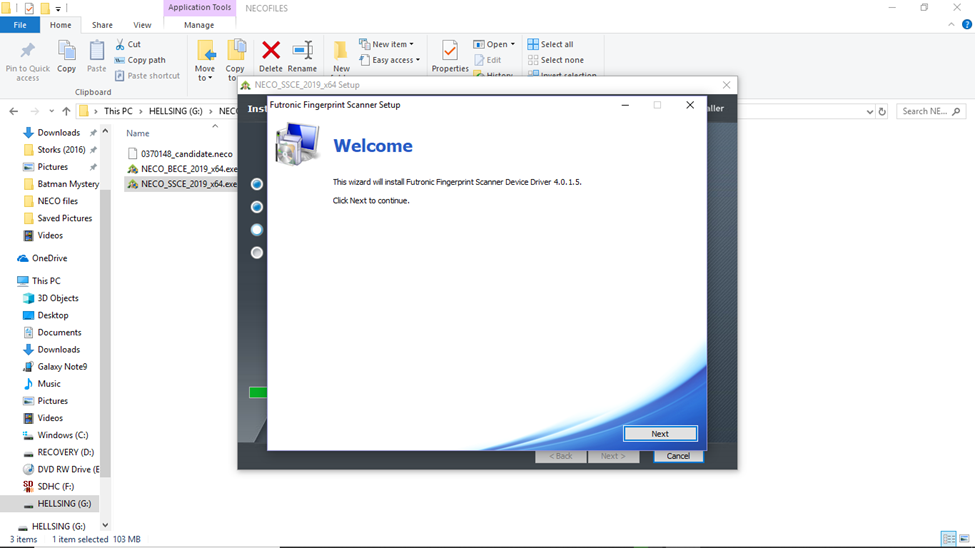Screen dimensions: 975x548
Task: Select the 0370148_candidate.neco file
Action: click(186, 154)
